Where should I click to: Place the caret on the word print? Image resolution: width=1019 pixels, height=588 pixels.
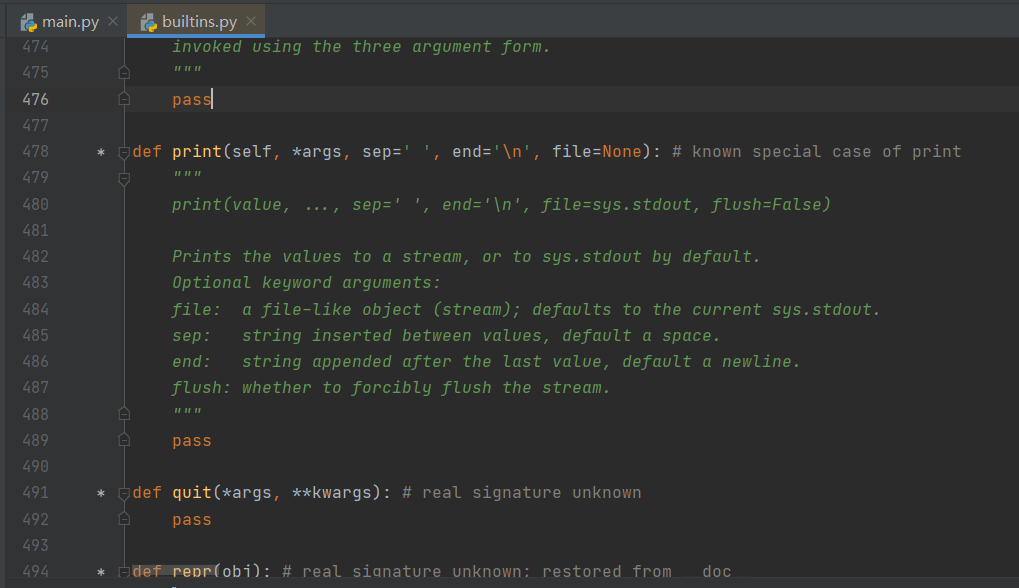[x=197, y=151]
